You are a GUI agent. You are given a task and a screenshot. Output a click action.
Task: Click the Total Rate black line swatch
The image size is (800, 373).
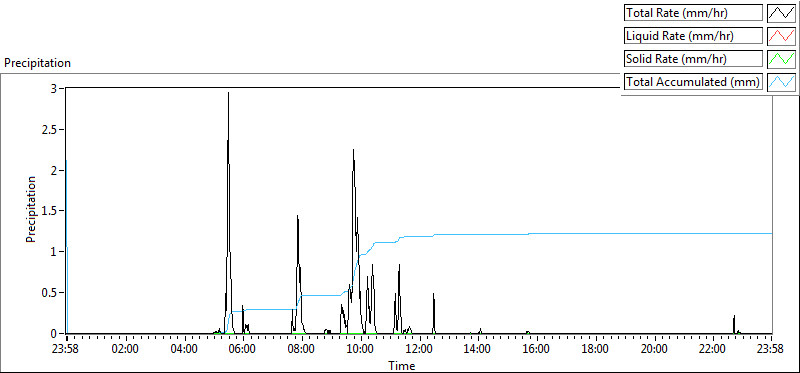click(782, 13)
